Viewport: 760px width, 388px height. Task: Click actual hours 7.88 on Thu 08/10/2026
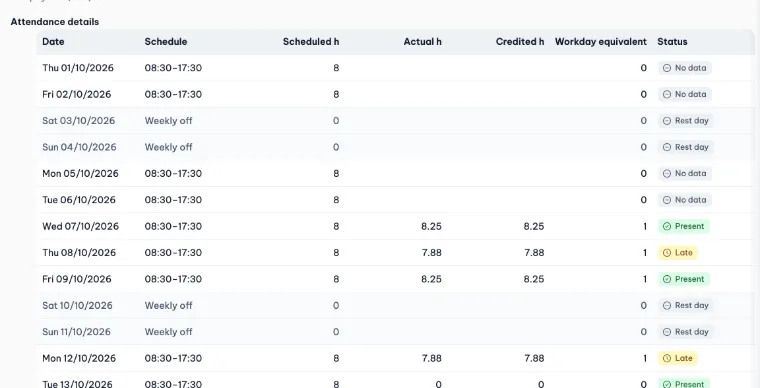431,252
